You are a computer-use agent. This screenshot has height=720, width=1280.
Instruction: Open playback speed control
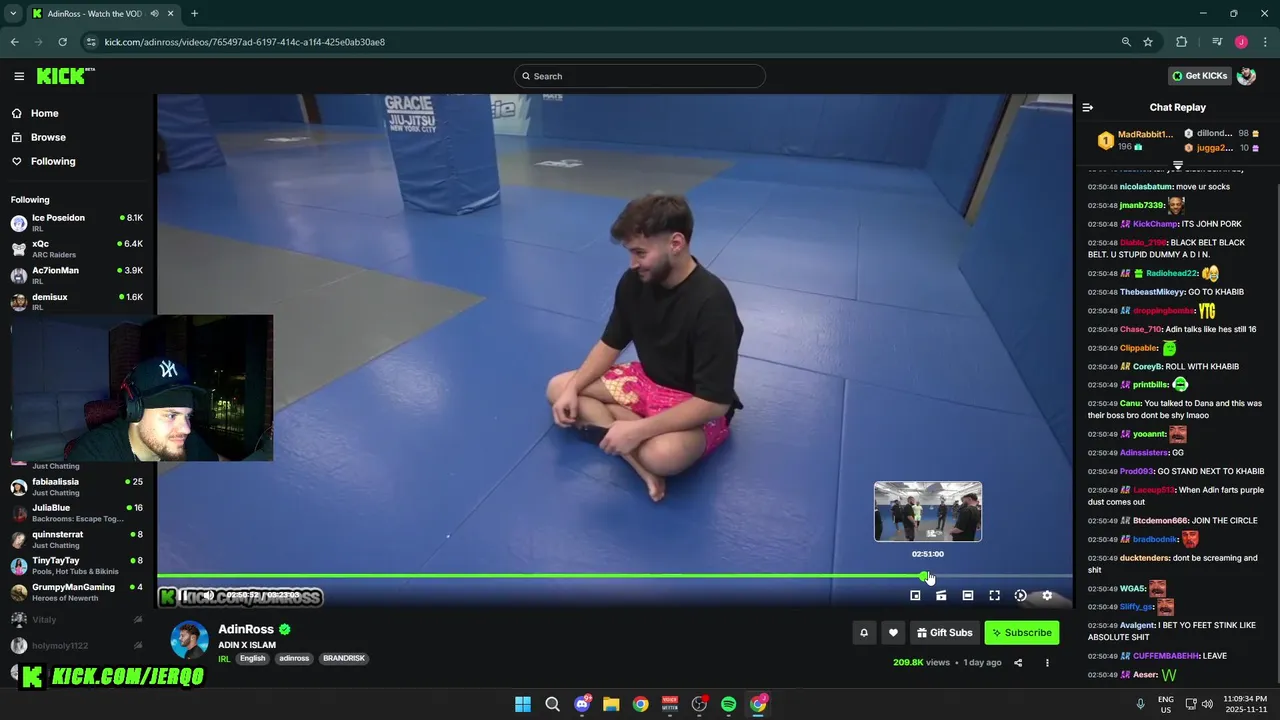click(x=1020, y=596)
